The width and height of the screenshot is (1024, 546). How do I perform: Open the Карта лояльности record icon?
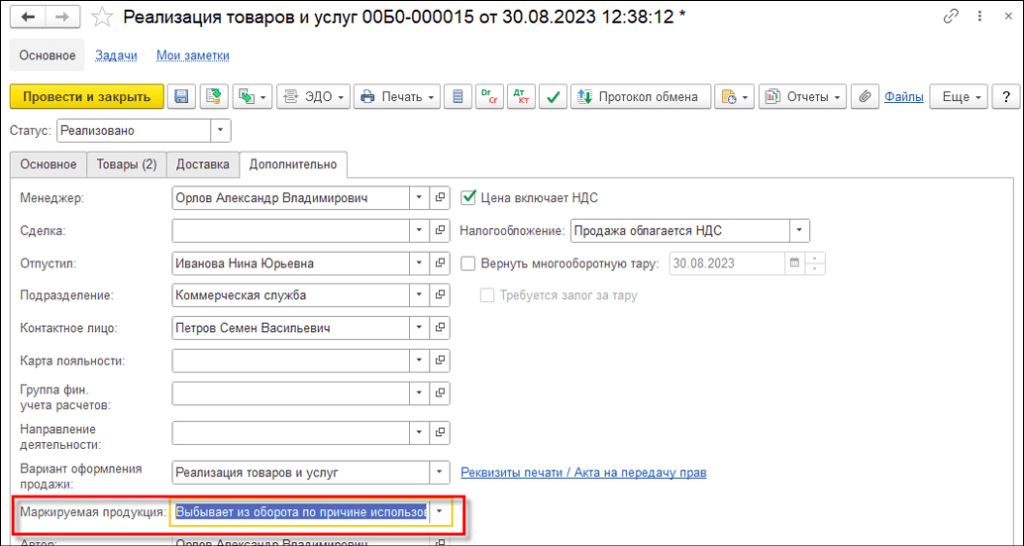tap(440, 360)
